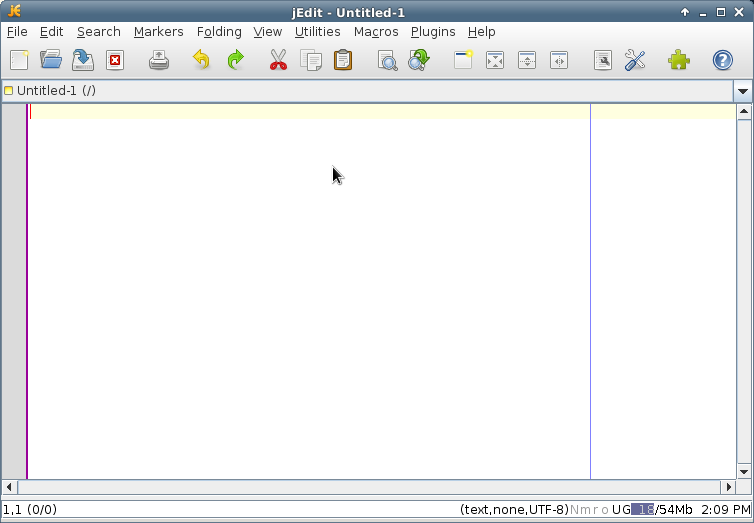This screenshot has height=523, width=754.
Task: Open global options wrench icon
Action: point(635,61)
